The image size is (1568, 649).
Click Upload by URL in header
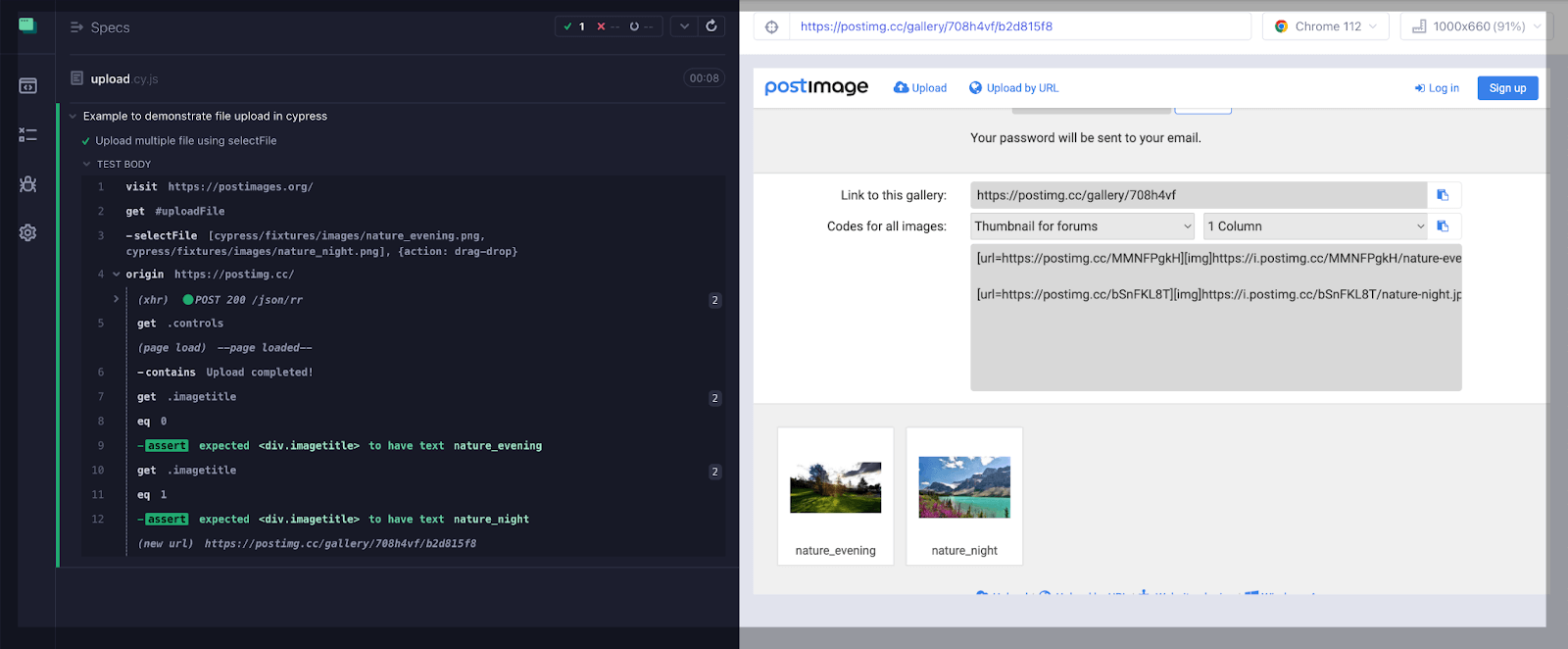1013,88
